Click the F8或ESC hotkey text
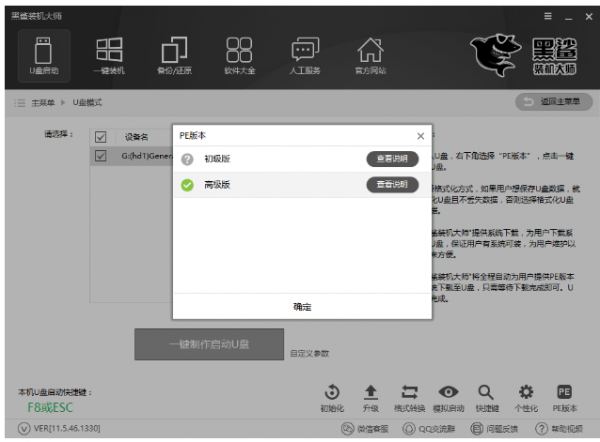Screen dimensions: 600x442 [50, 408]
